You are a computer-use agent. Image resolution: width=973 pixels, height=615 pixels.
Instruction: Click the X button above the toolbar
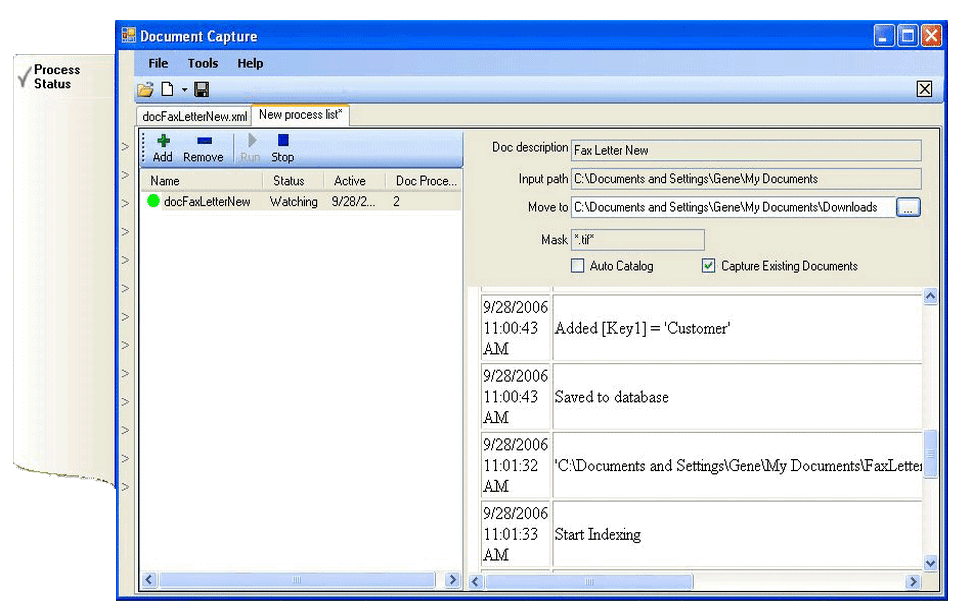pos(925,89)
